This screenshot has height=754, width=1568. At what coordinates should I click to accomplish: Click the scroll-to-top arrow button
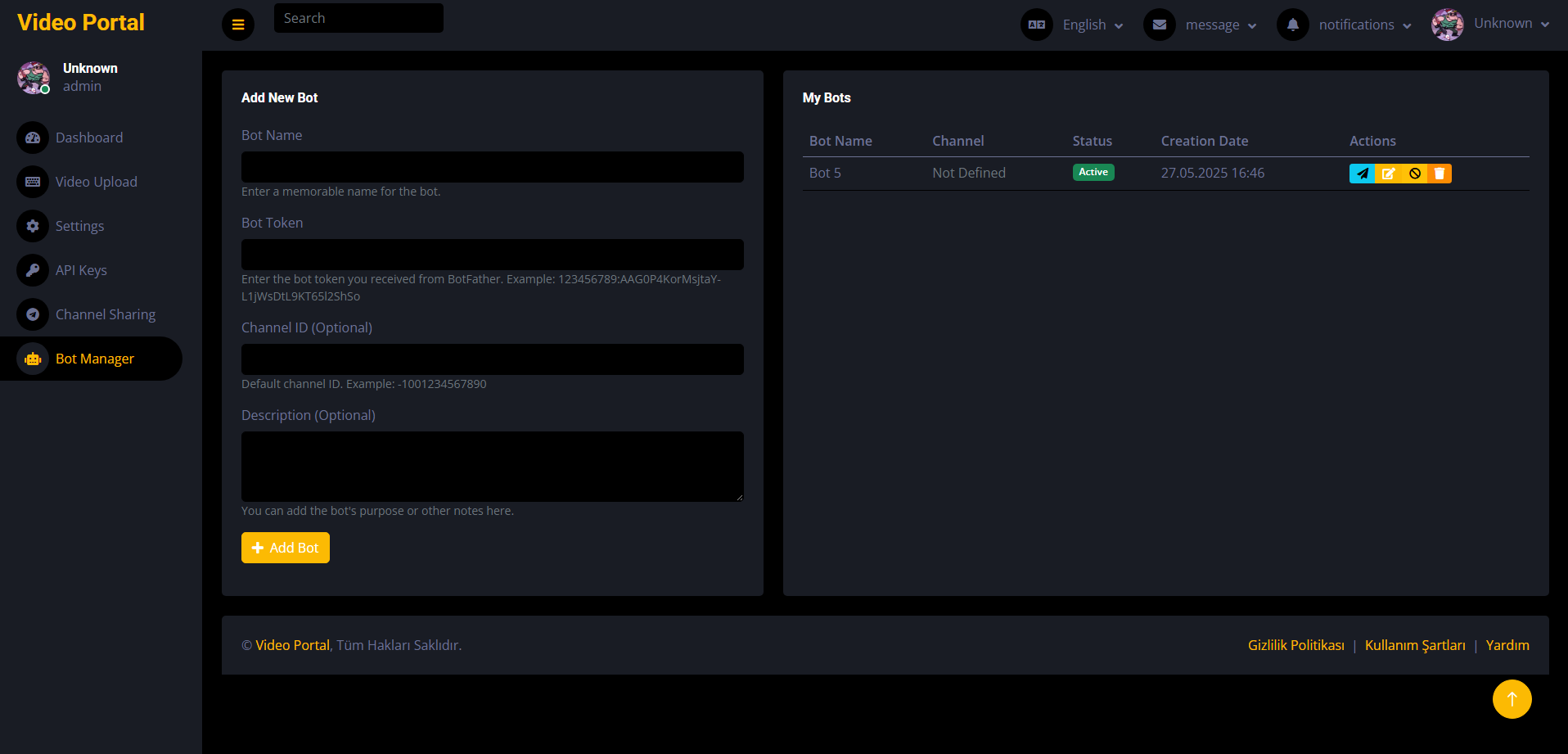tap(1512, 699)
